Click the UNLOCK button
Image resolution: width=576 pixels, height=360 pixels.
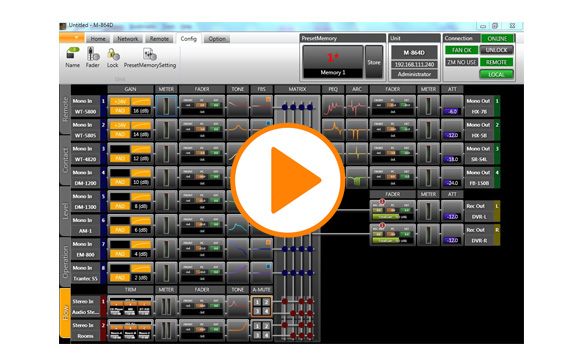click(x=496, y=50)
